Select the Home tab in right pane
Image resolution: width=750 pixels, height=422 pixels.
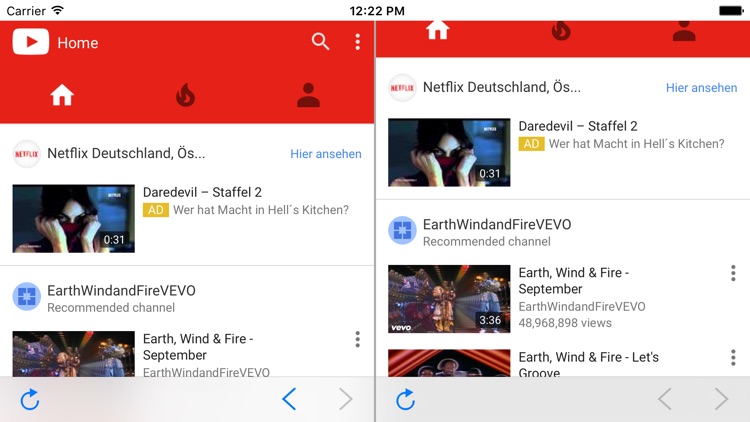coord(438,30)
